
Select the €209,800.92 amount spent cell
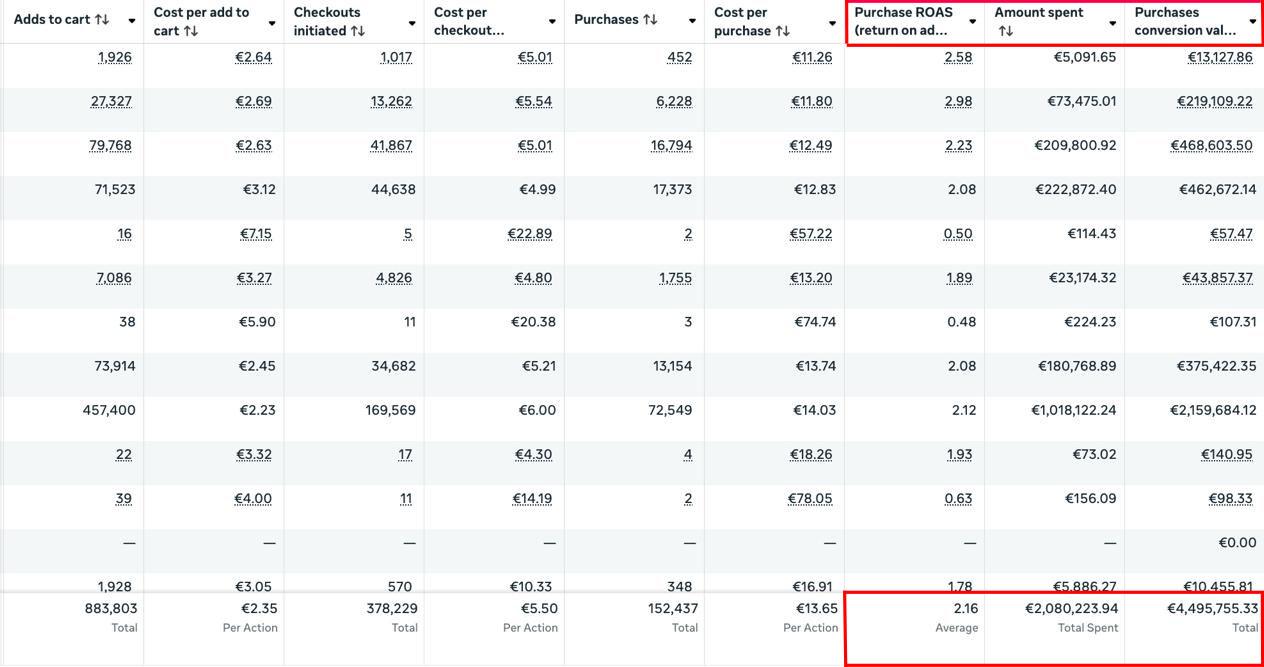(x=1075, y=145)
